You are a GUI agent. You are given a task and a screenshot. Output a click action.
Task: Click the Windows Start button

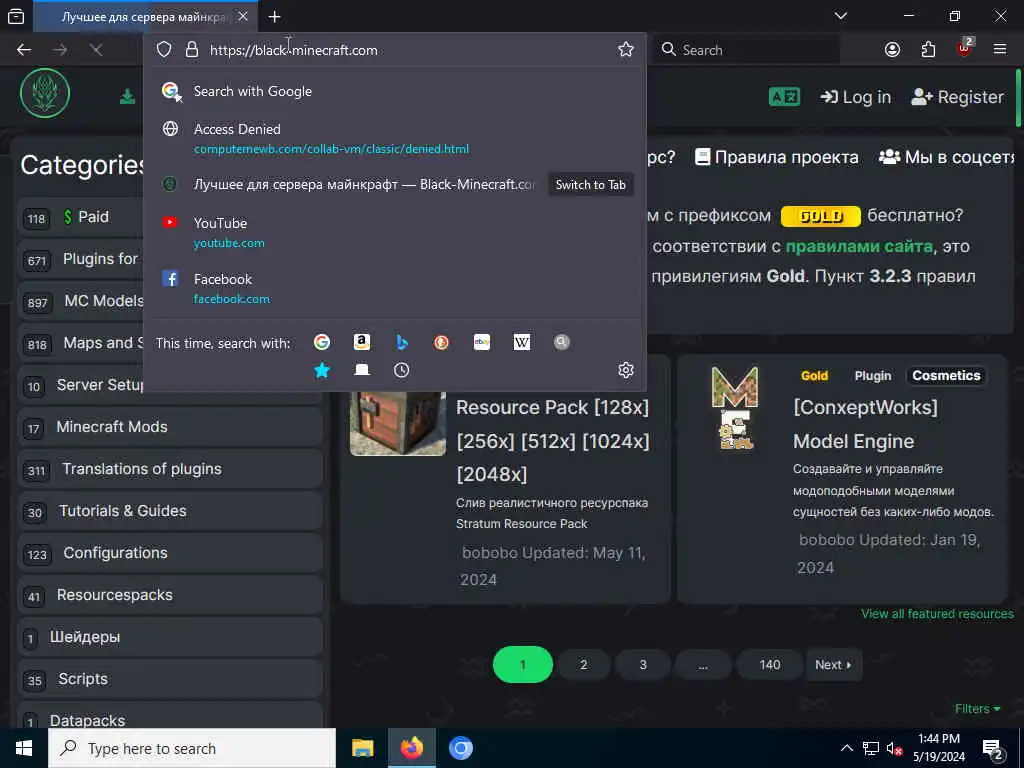(24, 748)
